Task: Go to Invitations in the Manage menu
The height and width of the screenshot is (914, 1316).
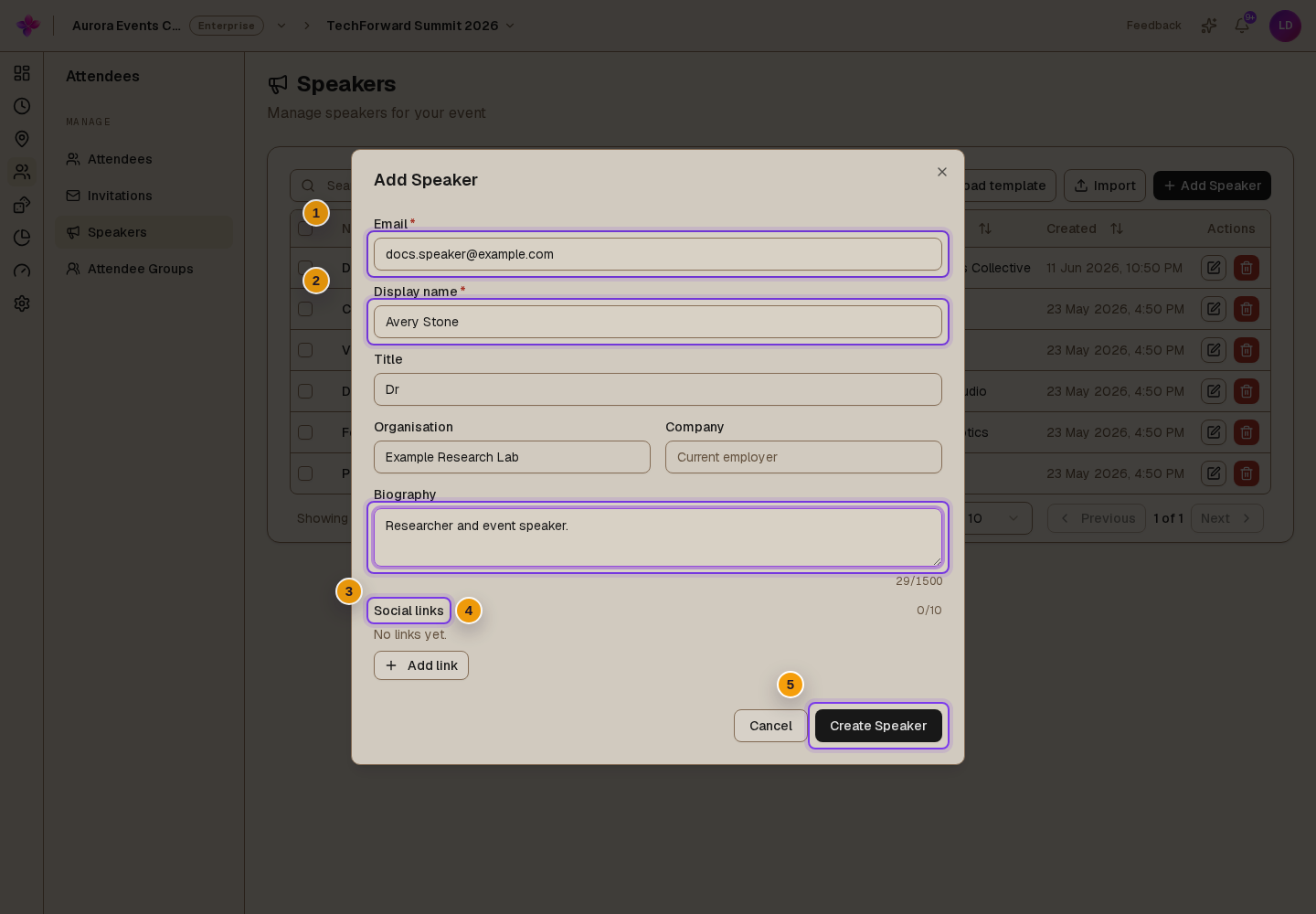Action: click(x=143, y=196)
